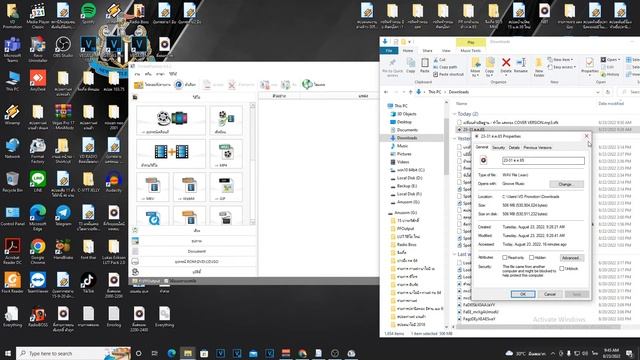Switch to the Details tab in Properties
640x360 pixels.
(514, 147)
